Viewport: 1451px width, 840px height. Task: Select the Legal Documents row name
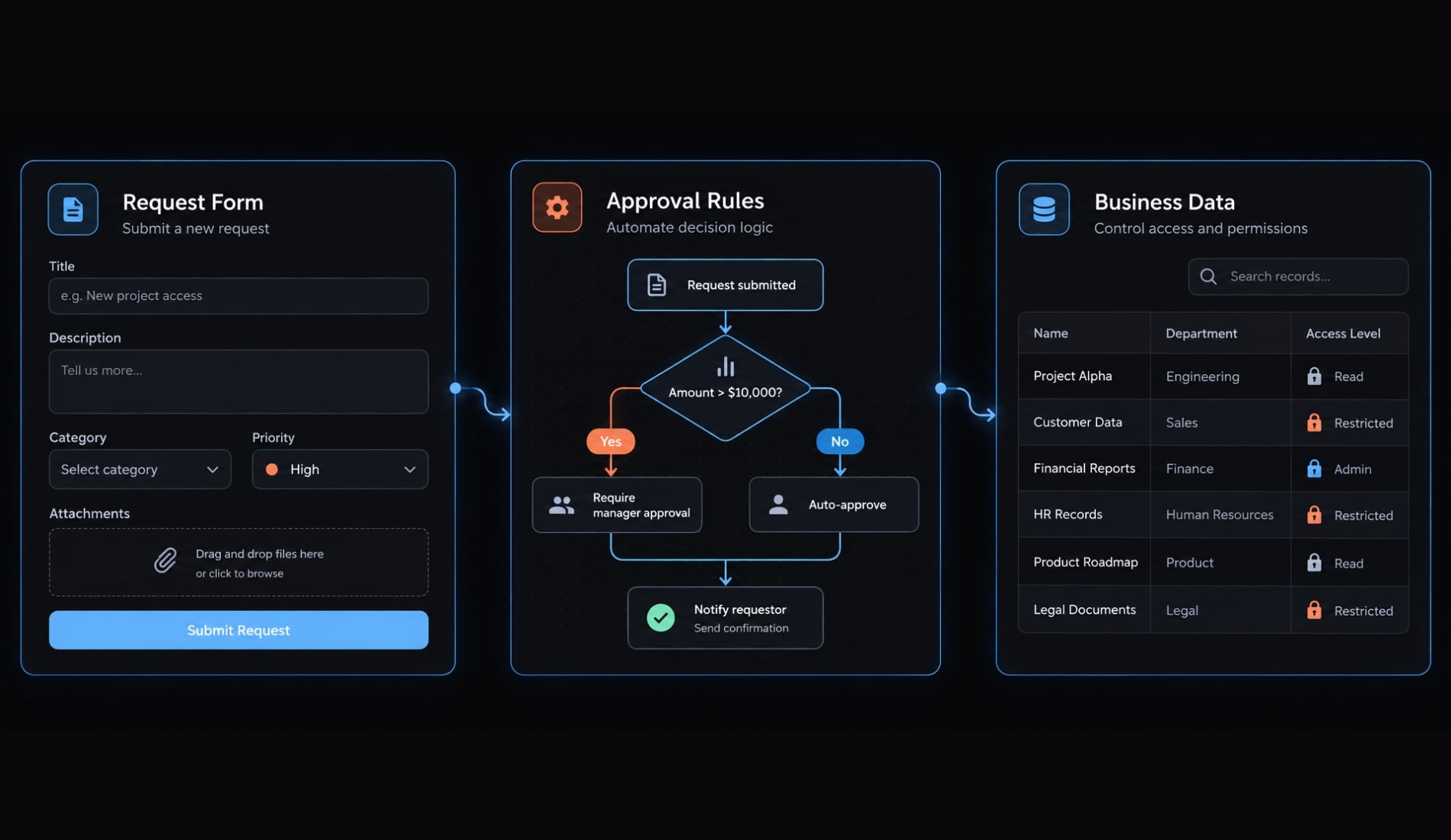coord(1084,609)
